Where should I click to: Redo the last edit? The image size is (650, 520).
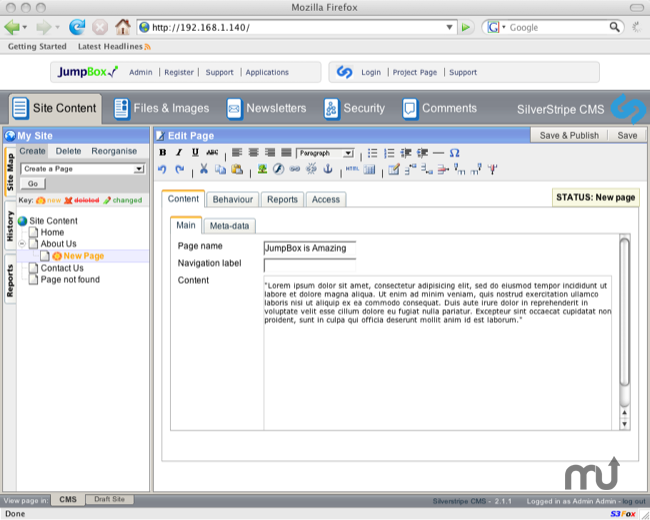coord(179,169)
